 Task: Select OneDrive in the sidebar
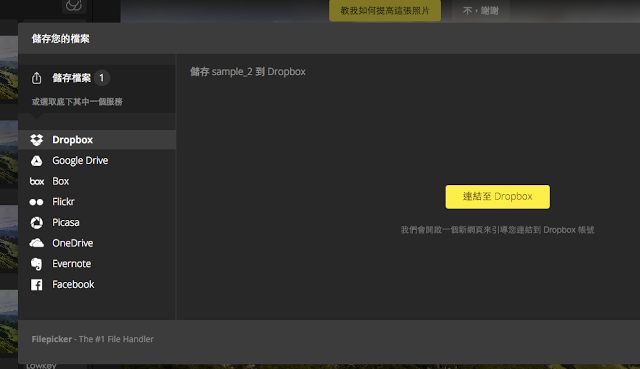click(x=97, y=243)
